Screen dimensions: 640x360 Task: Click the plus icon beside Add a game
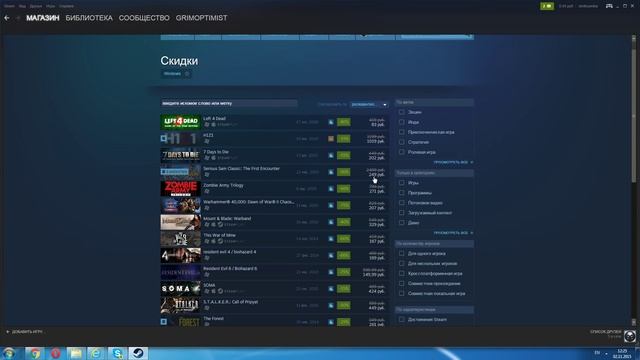(7, 332)
